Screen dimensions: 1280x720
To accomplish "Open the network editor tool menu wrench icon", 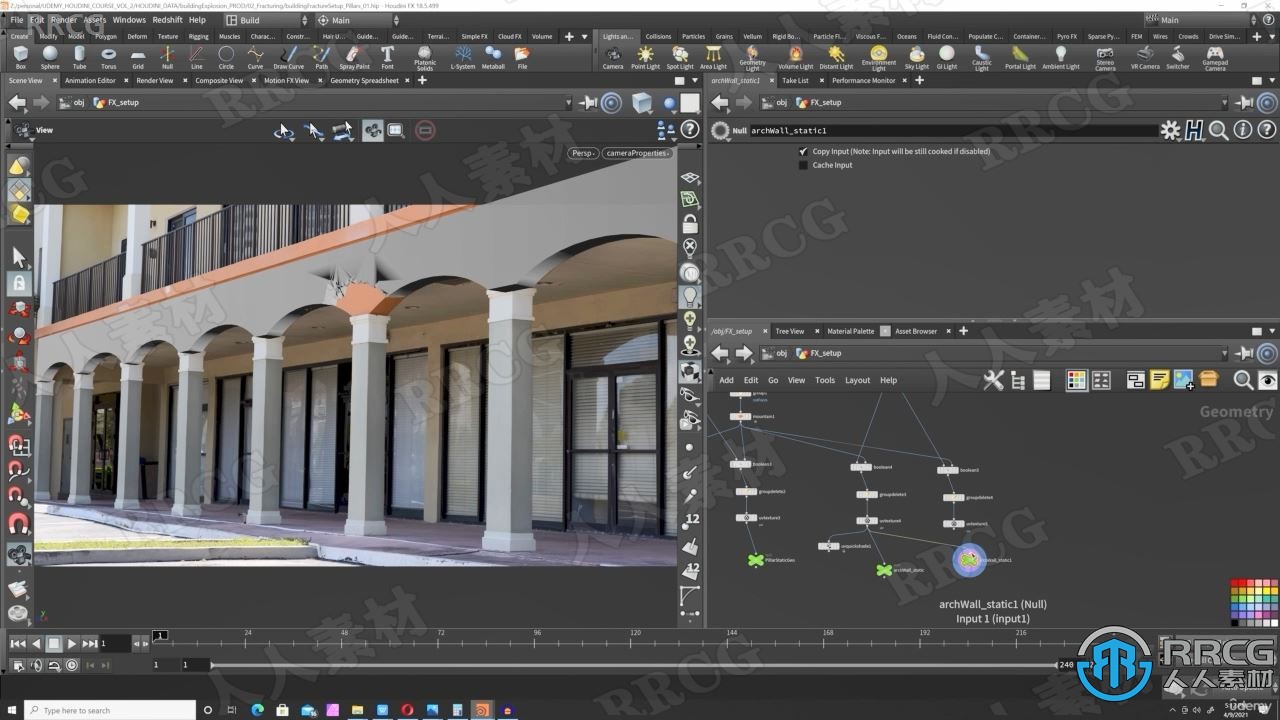I will (x=993, y=380).
